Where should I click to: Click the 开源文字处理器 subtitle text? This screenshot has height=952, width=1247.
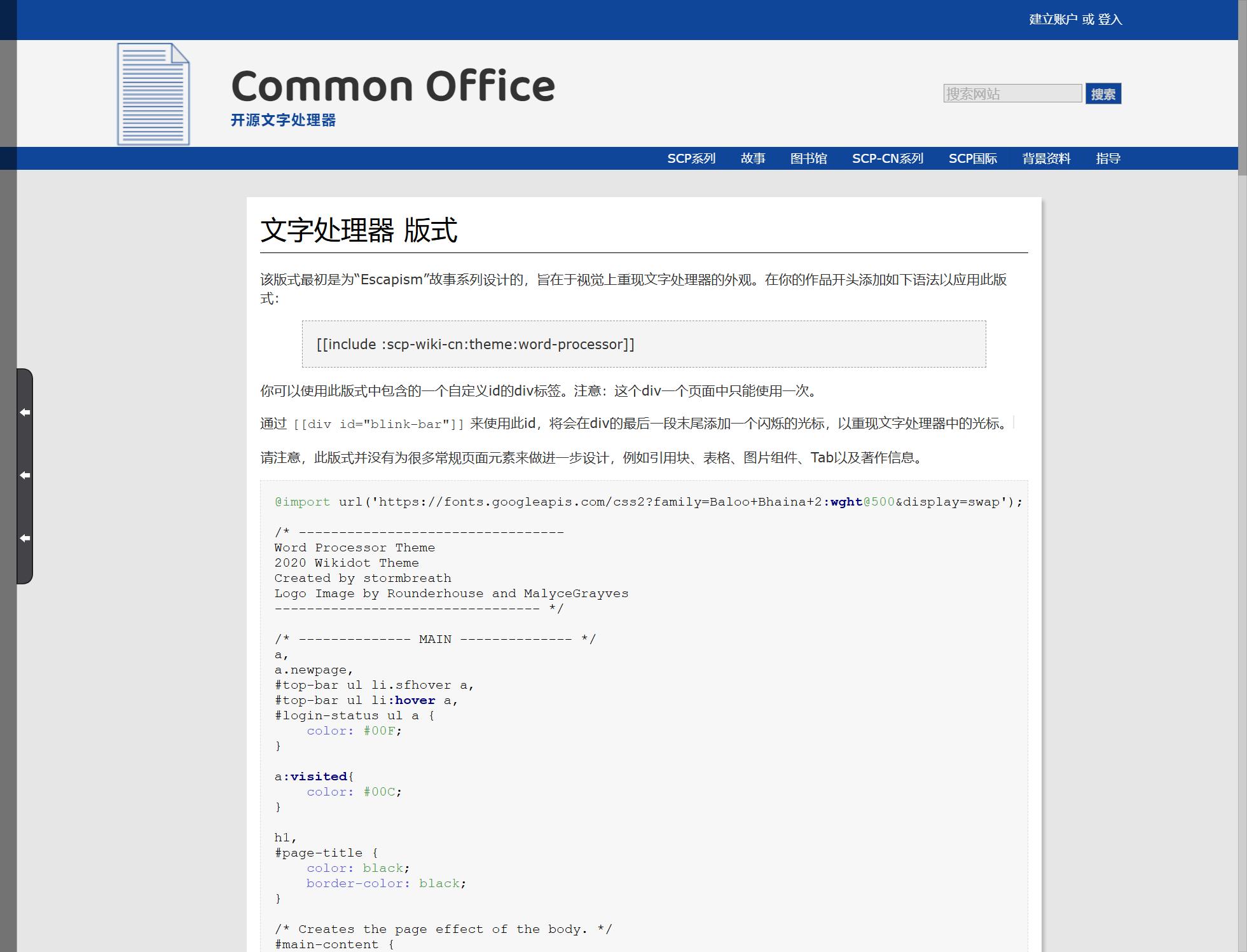coord(284,118)
